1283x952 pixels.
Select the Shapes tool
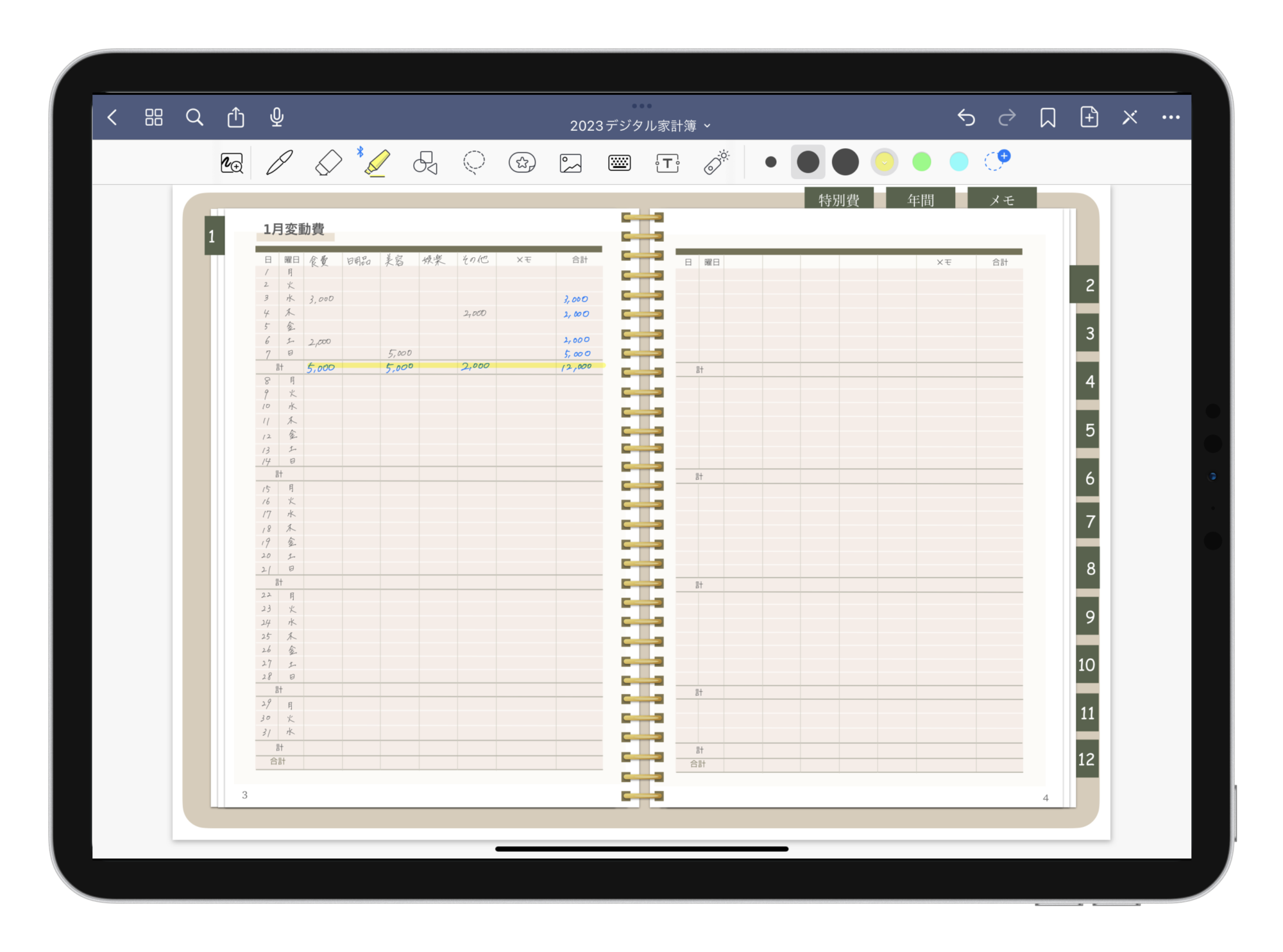point(425,163)
